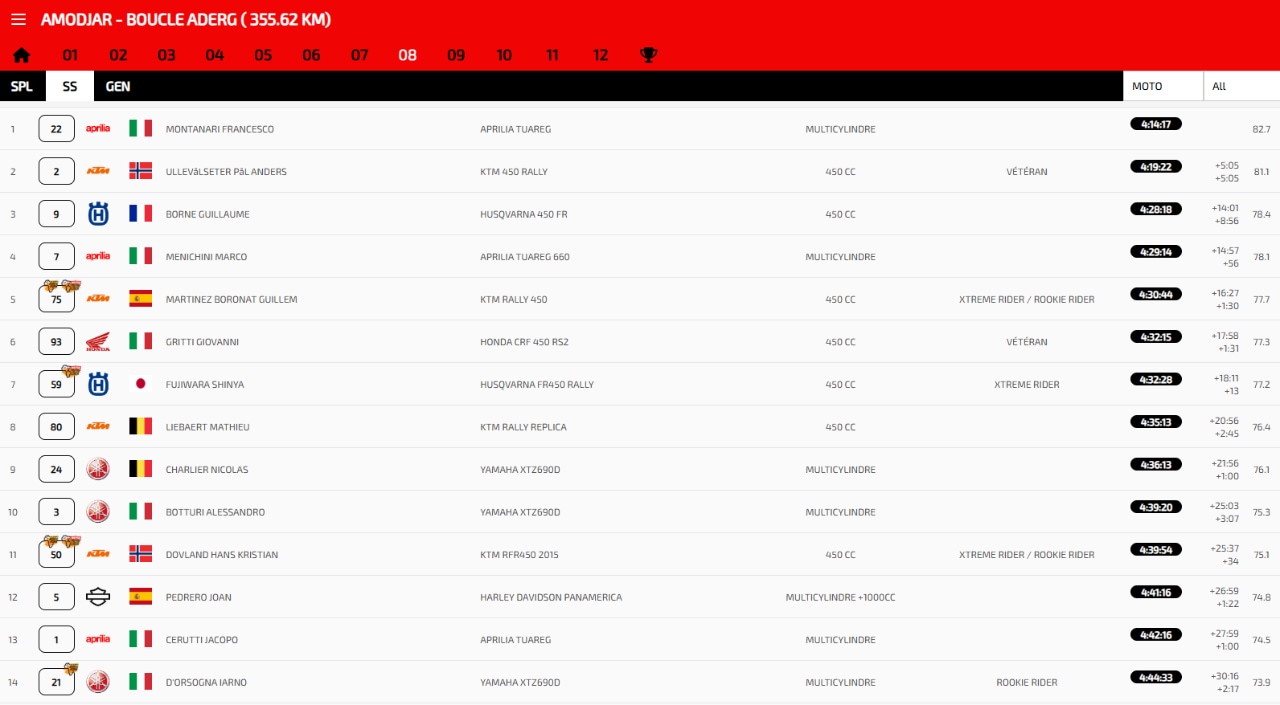Click Spanish flag next to Pedrero Joan
Screen dimensions: 1280x705
(140, 597)
